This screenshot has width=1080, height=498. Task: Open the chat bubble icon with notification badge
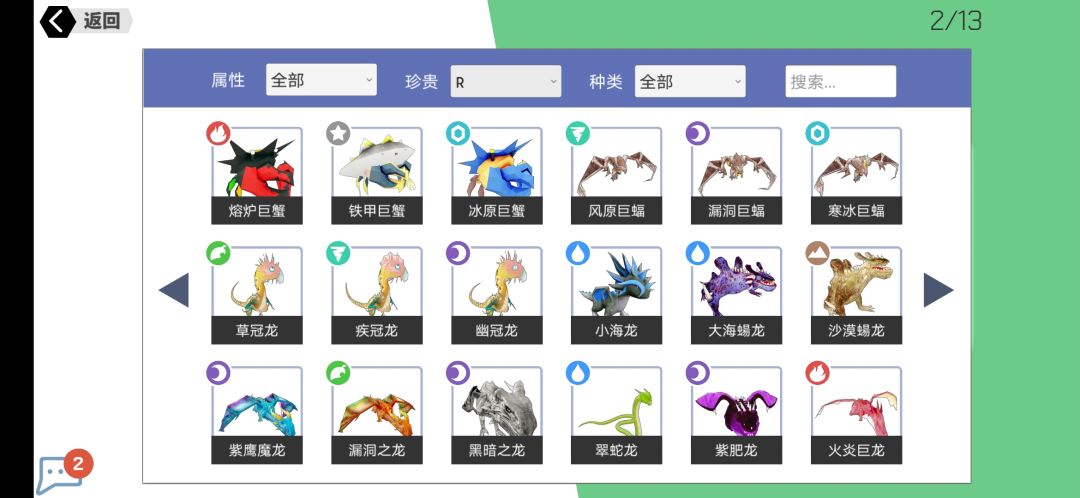coord(63,473)
